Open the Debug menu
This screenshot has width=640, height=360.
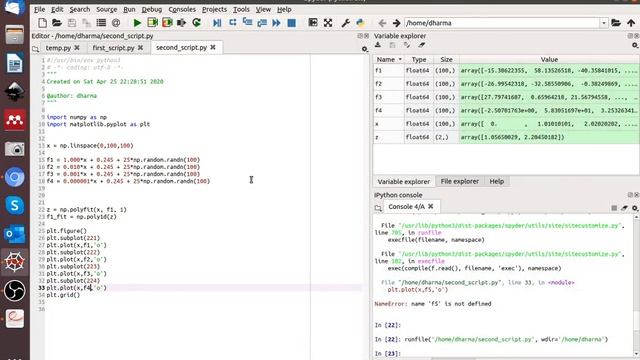pyautogui.click(x=151, y=9)
